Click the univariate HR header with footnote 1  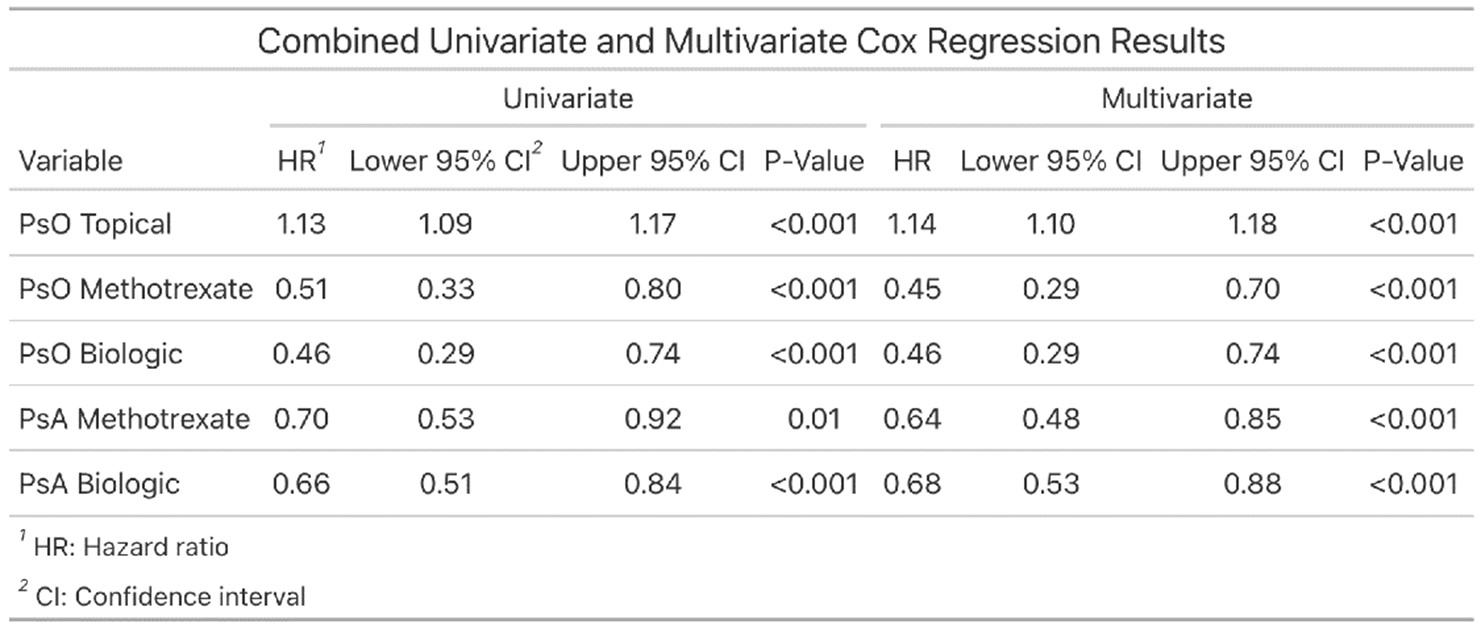point(301,160)
